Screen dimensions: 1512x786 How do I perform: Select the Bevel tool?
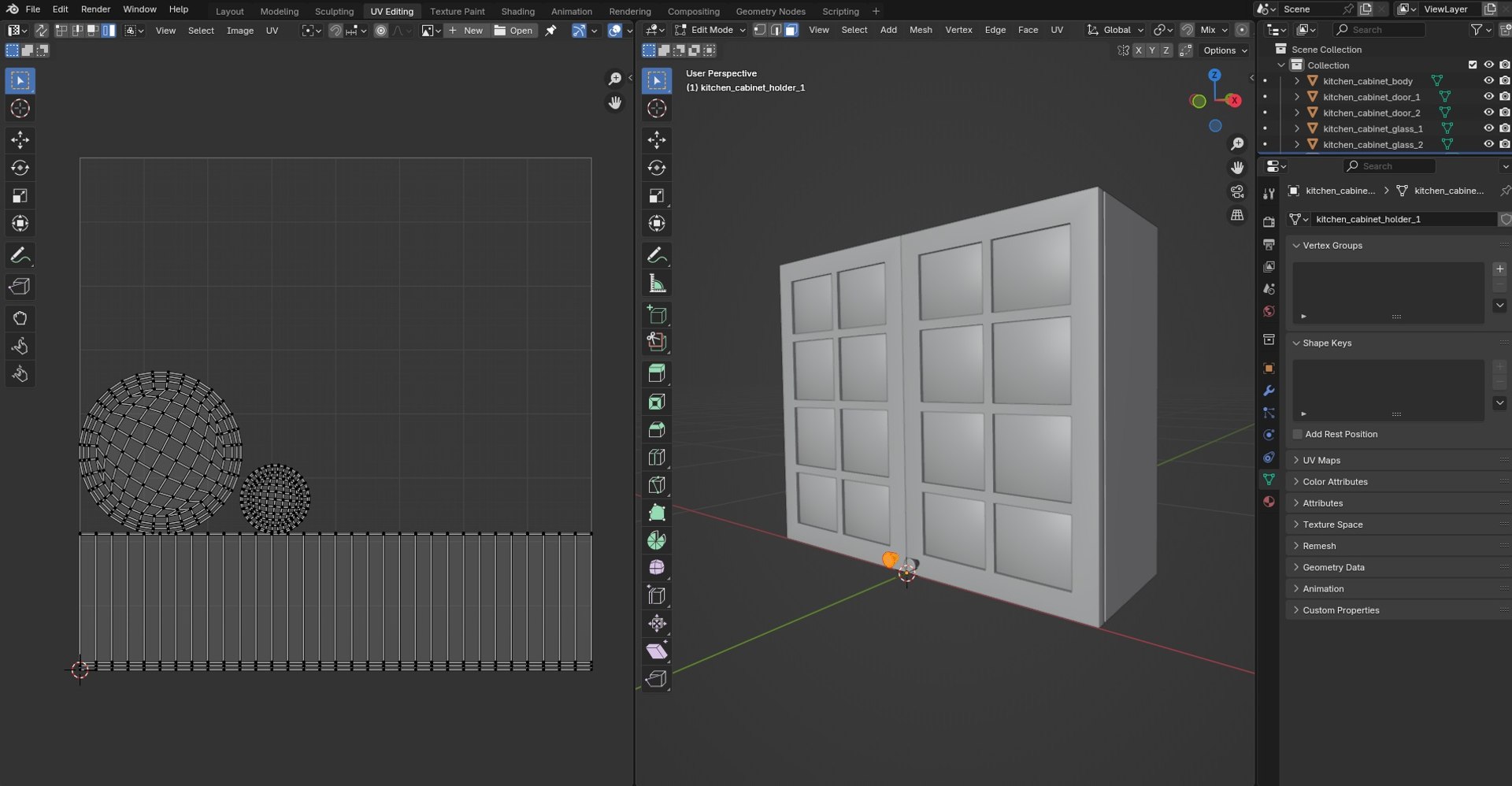pos(657,429)
